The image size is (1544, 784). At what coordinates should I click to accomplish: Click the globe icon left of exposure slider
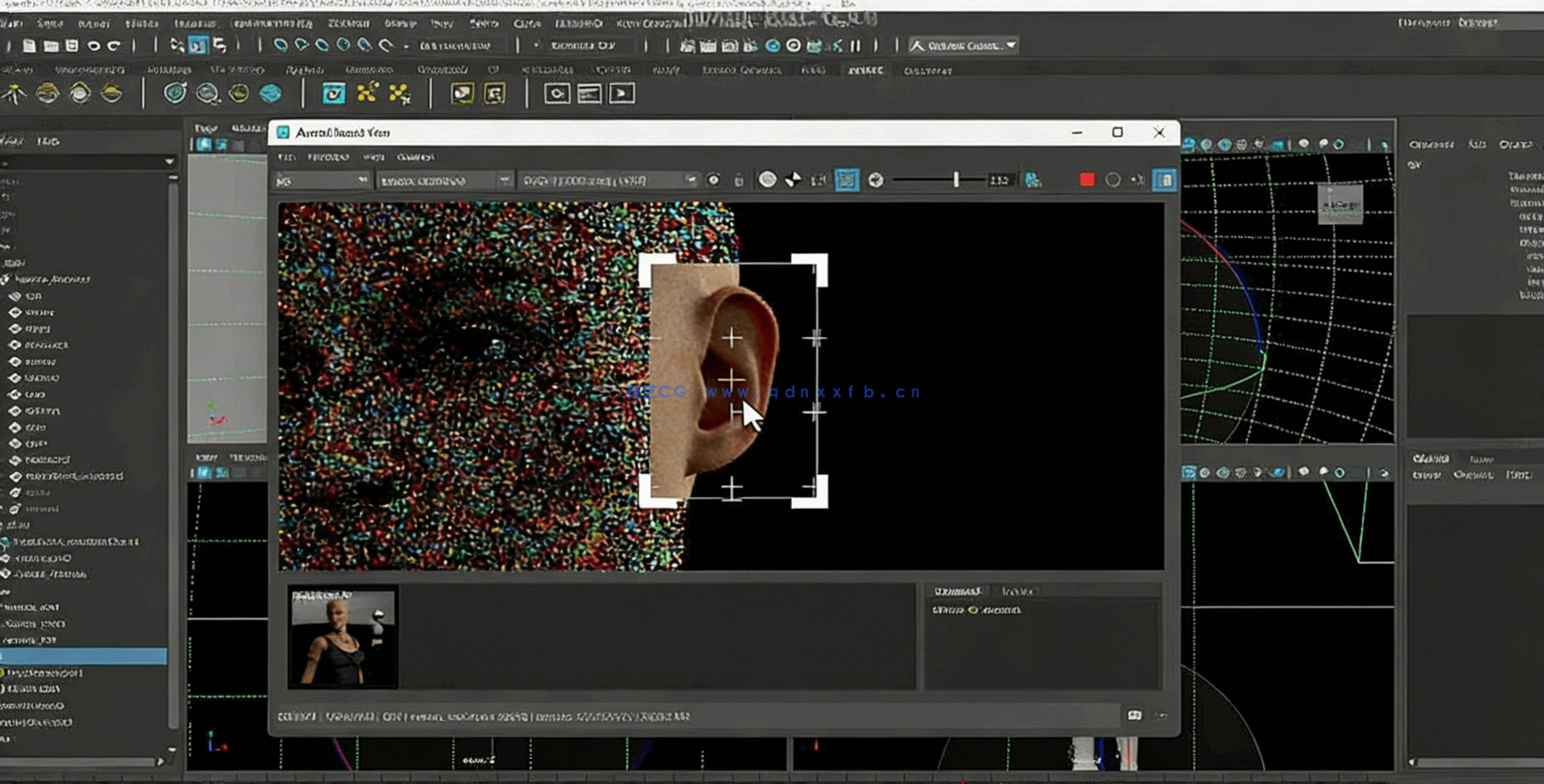(875, 180)
